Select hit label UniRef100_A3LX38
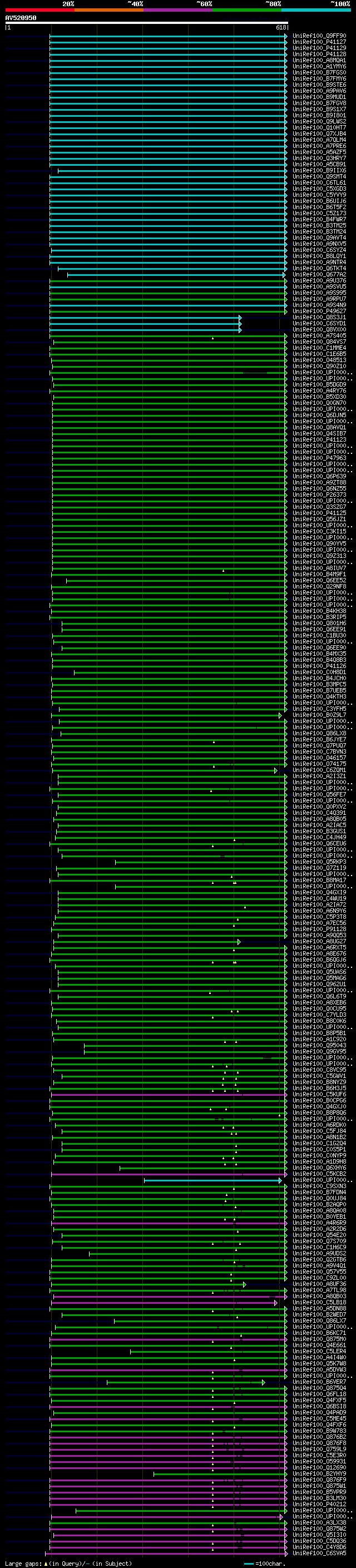Image resolution: width=356 pixels, height=1568 pixels. tap(319, 1522)
